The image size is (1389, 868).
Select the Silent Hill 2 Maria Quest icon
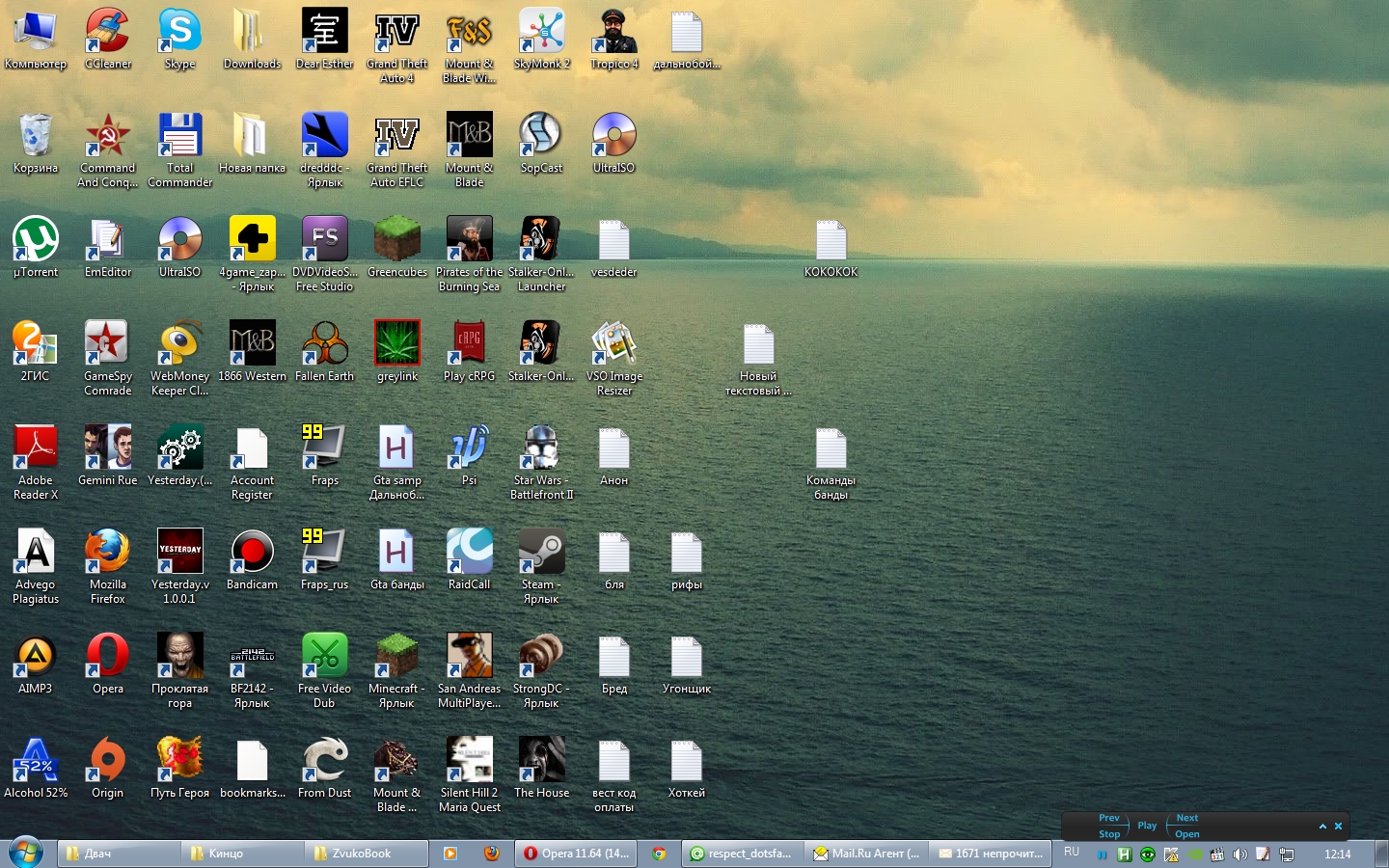click(470, 760)
